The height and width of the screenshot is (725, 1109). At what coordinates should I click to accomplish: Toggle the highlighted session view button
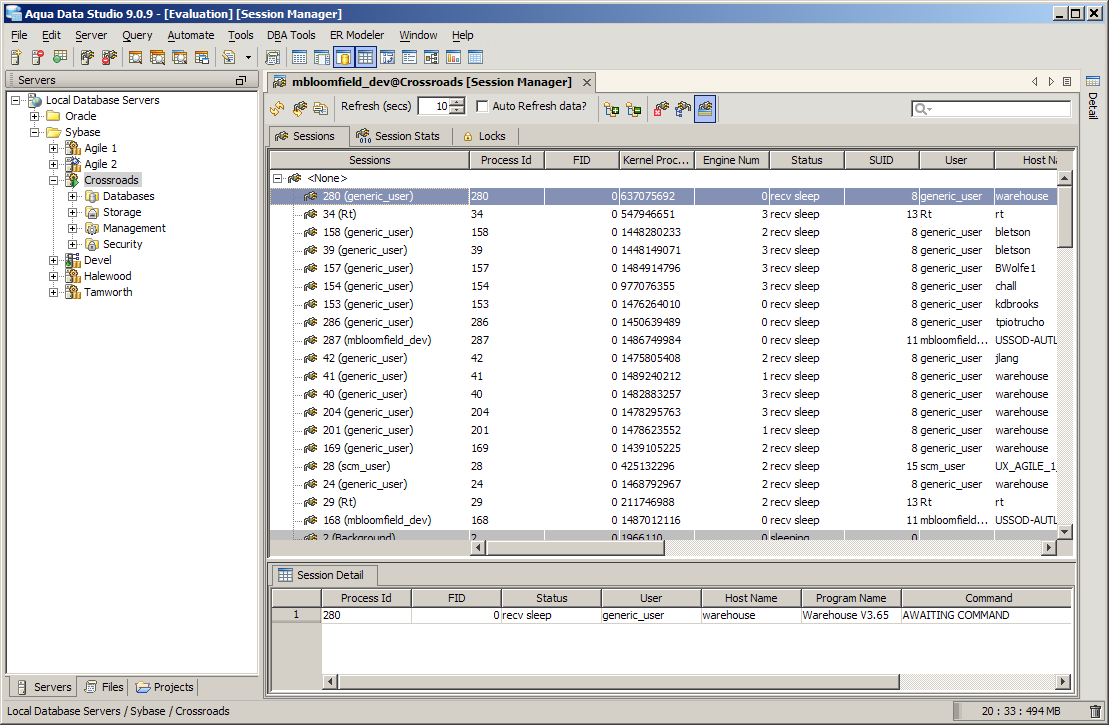tap(705, 108)
